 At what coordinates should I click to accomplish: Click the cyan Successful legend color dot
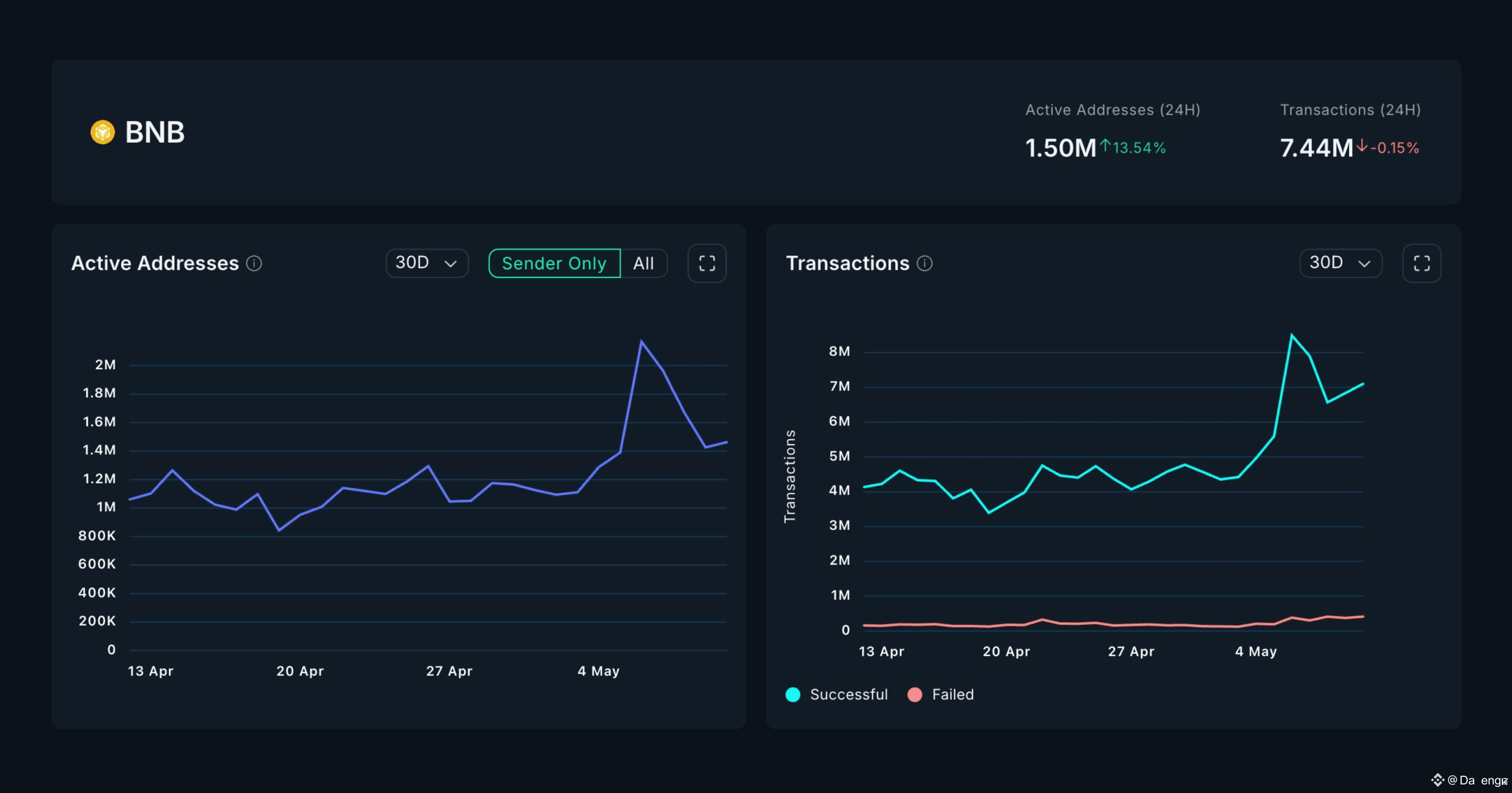click(793, 694)
